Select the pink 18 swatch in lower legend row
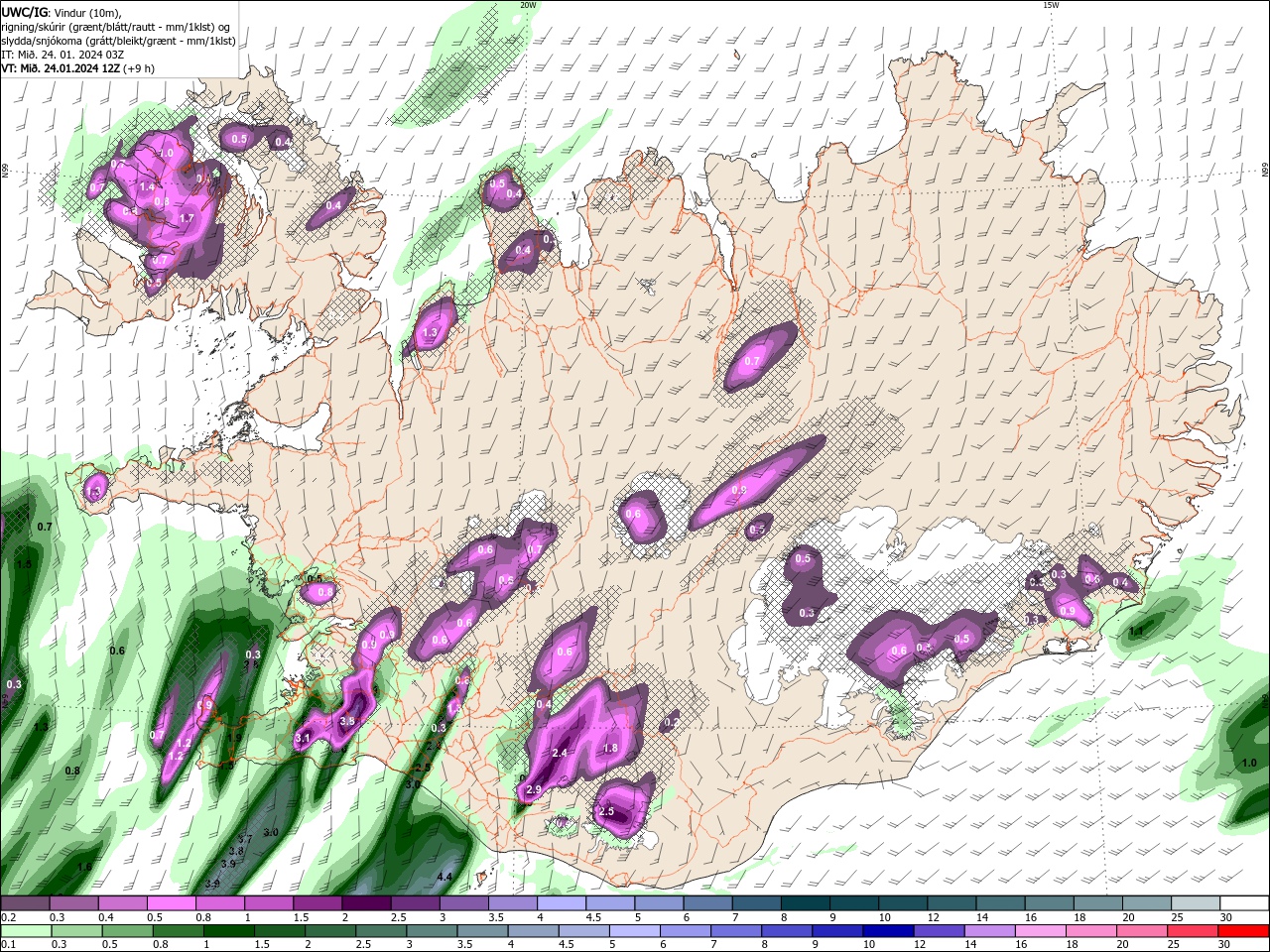This screenshot has width=1270, height=952. 1089,931
